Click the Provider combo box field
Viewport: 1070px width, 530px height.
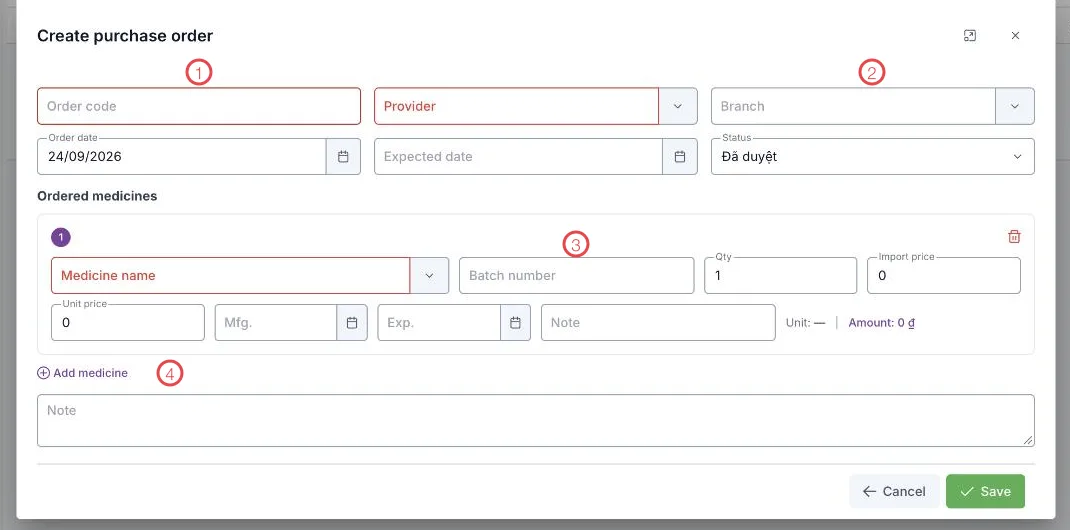(517, 106)
